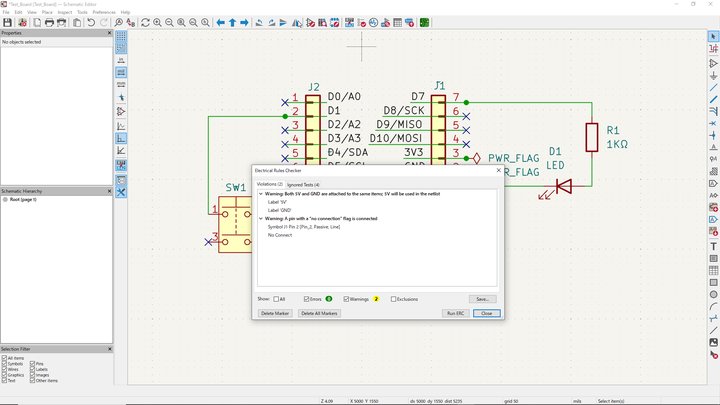Navigate back with the left arrow
Viewport: 720px width, 405px height.
pos(220,22)
